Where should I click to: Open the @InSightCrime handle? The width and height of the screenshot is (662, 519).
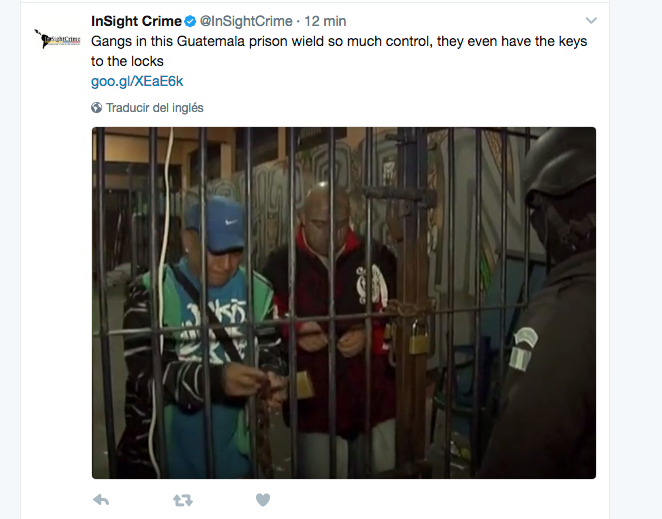click(246, 21)
